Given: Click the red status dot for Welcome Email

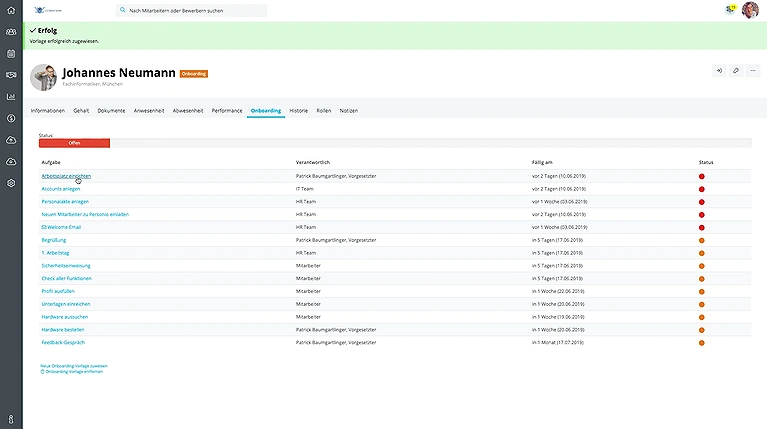Looking at the screenshot, I should 701,227.
